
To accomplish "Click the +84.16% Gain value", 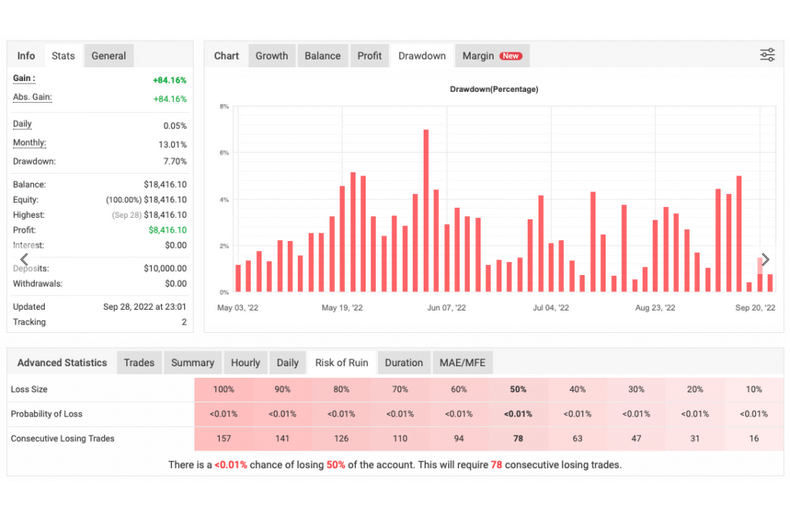I will click(x=170, y=80).
